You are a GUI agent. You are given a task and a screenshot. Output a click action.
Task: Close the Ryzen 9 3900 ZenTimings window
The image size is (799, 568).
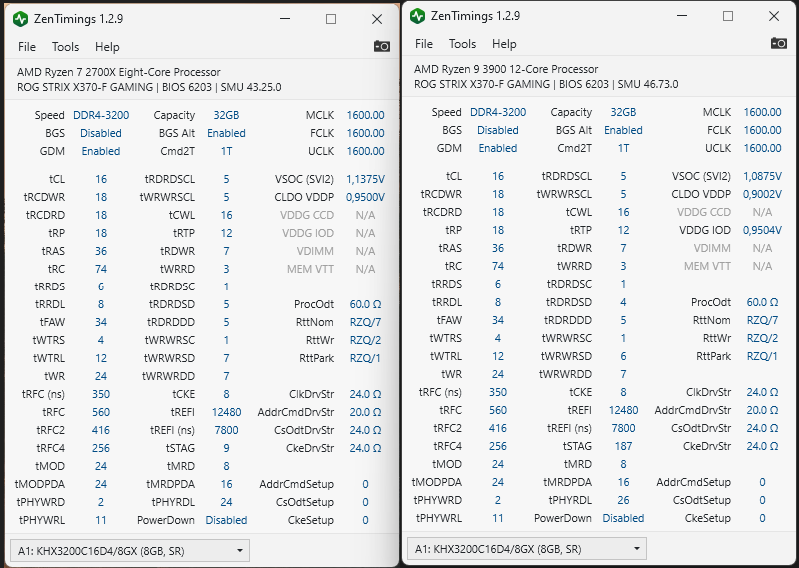point(774,15)
